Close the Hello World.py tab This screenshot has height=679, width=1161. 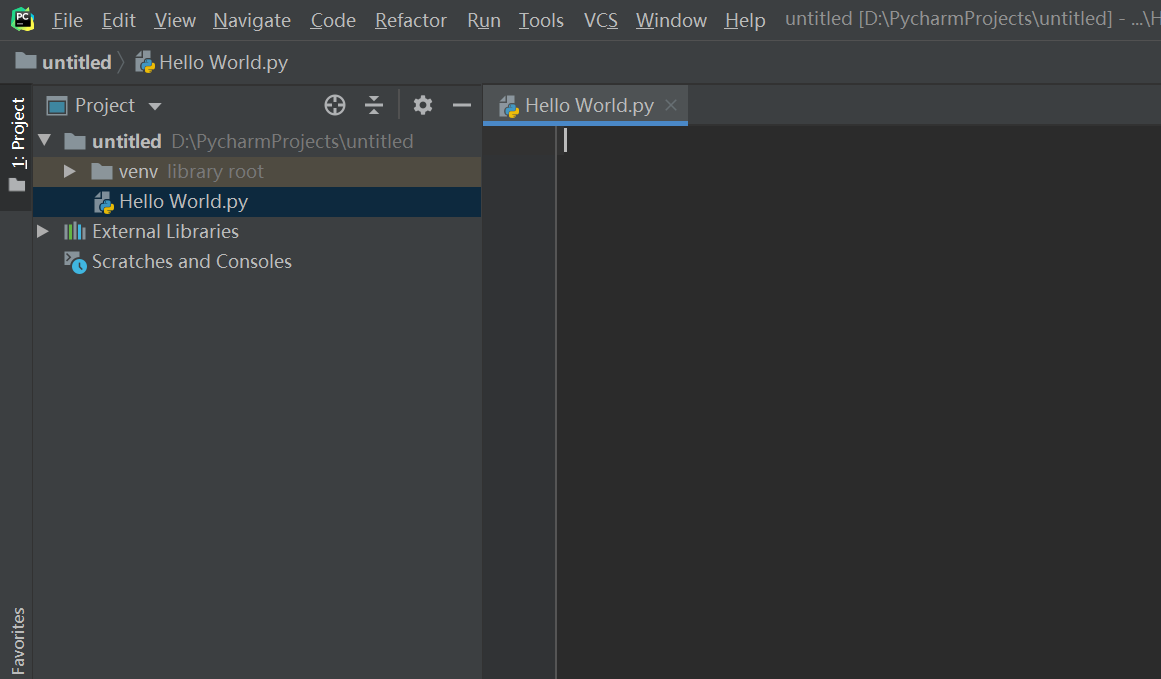[670, 104]
